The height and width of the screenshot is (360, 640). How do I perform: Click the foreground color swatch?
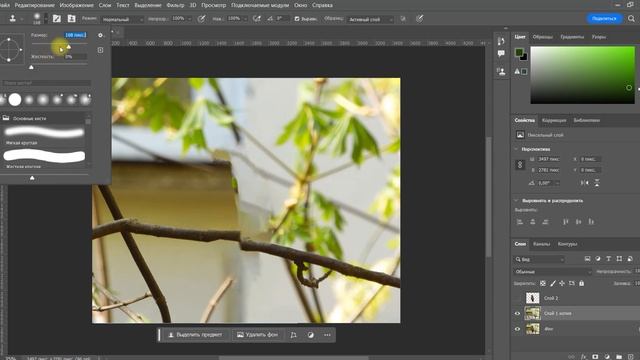[519, 52]
